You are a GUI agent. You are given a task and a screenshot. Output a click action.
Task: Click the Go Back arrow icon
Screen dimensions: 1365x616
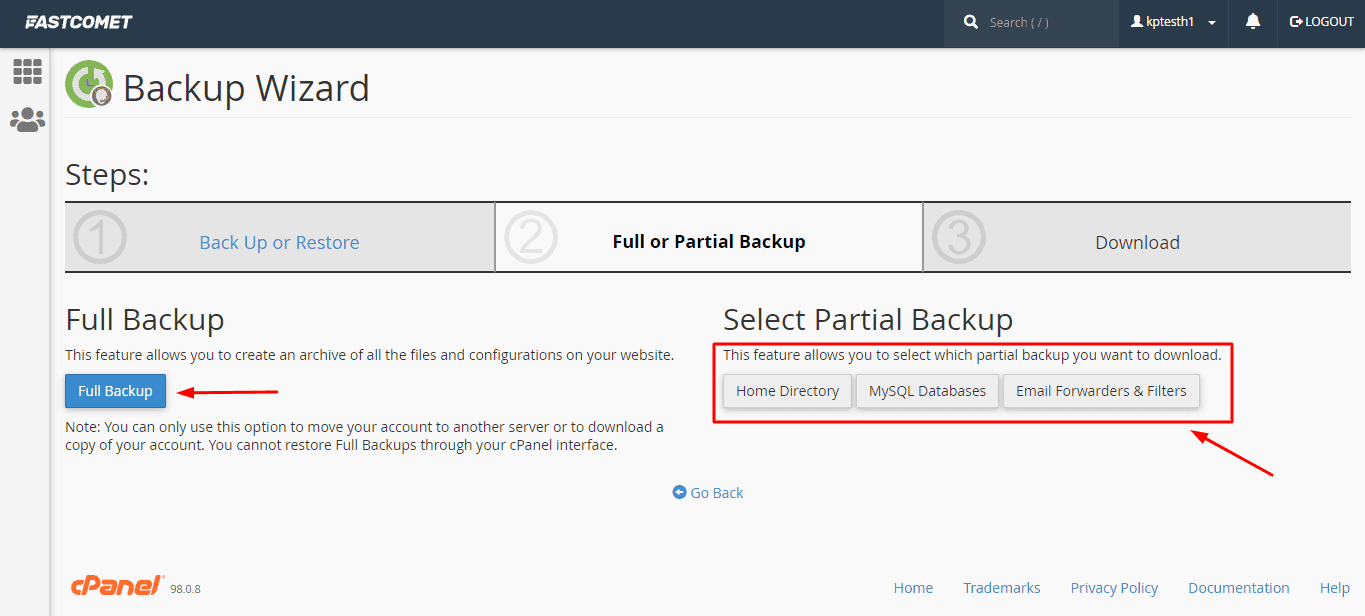[680, 493]
